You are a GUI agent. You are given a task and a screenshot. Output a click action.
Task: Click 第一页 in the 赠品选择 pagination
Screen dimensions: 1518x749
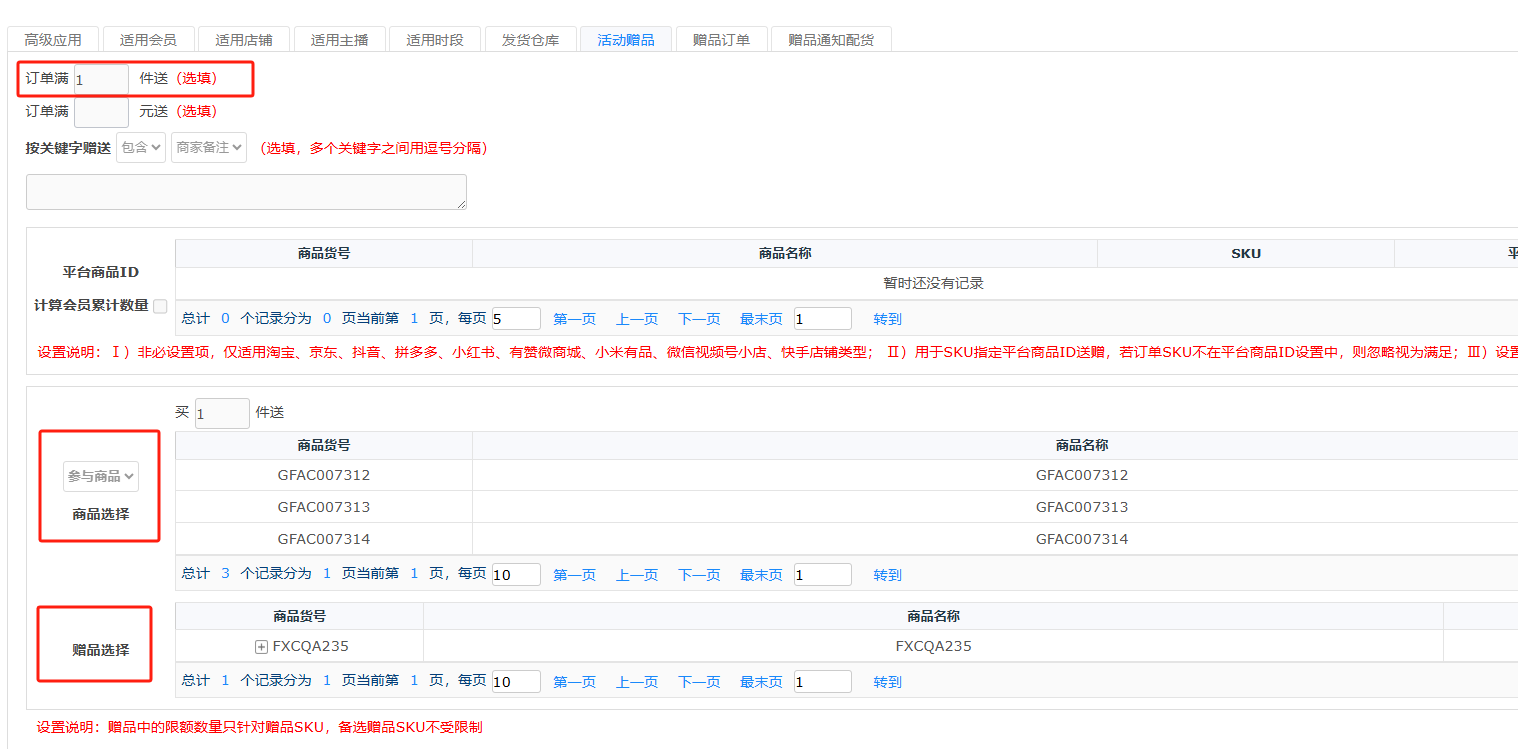click(x=574, y=682)
